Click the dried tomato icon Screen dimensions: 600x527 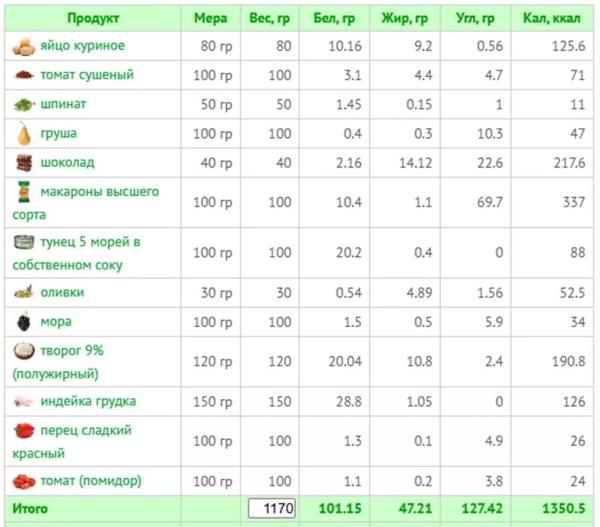coord(24,75)
